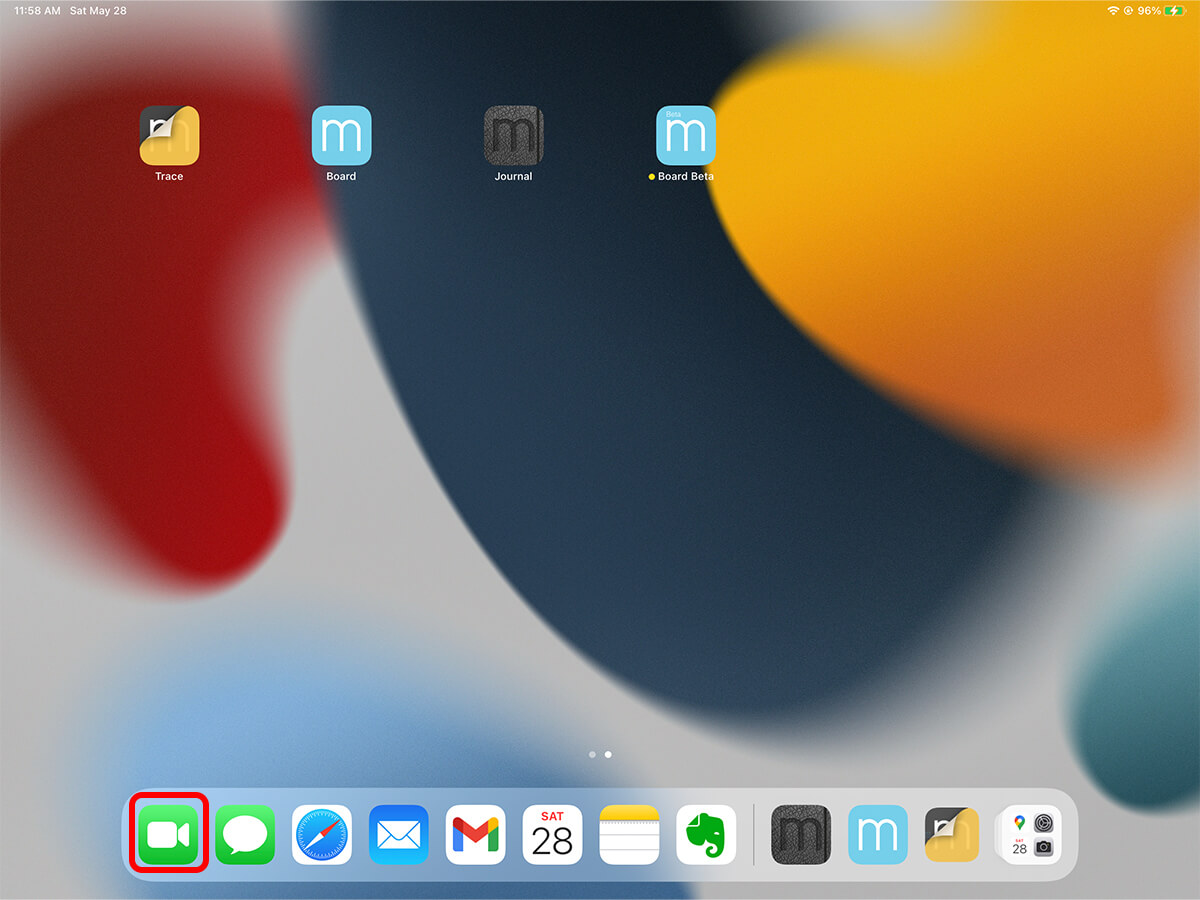Open the Journal app on home screen
The image size is (1200, 900).
tap(513, 136)
